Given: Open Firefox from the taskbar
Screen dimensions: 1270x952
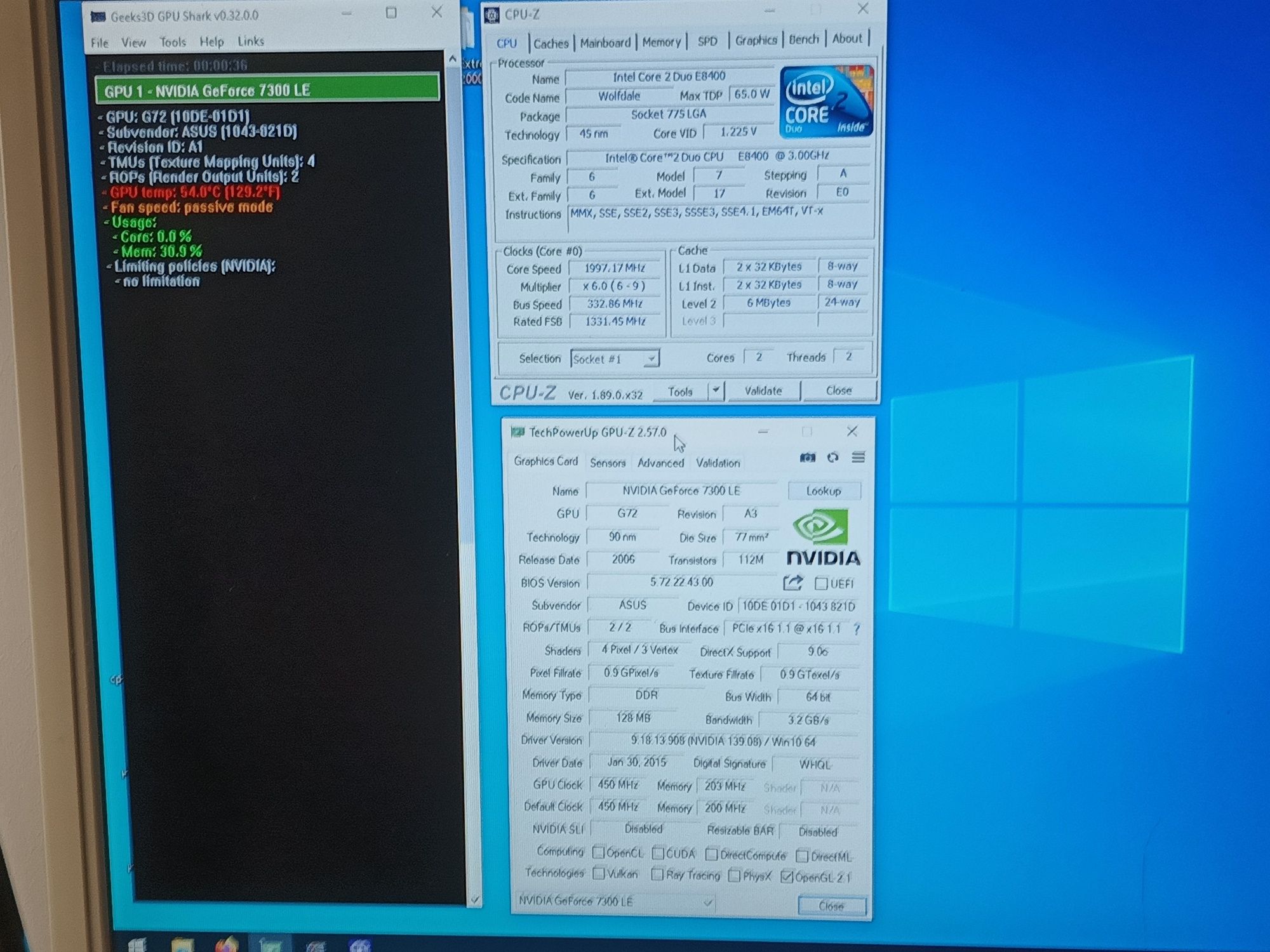Looking at the screenshot, I should pyautogui.click(x=227, y=945).
